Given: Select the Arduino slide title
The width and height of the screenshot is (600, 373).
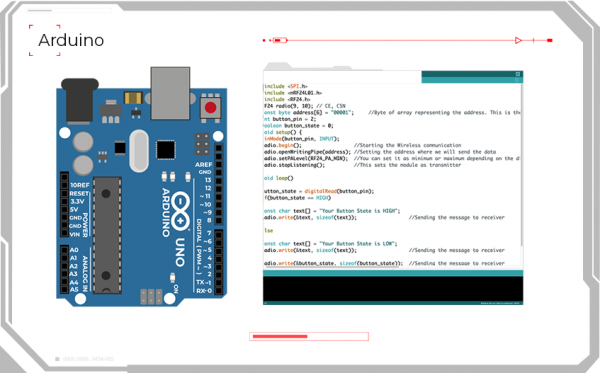Looking at the screenshot, I should coord(71,40).
